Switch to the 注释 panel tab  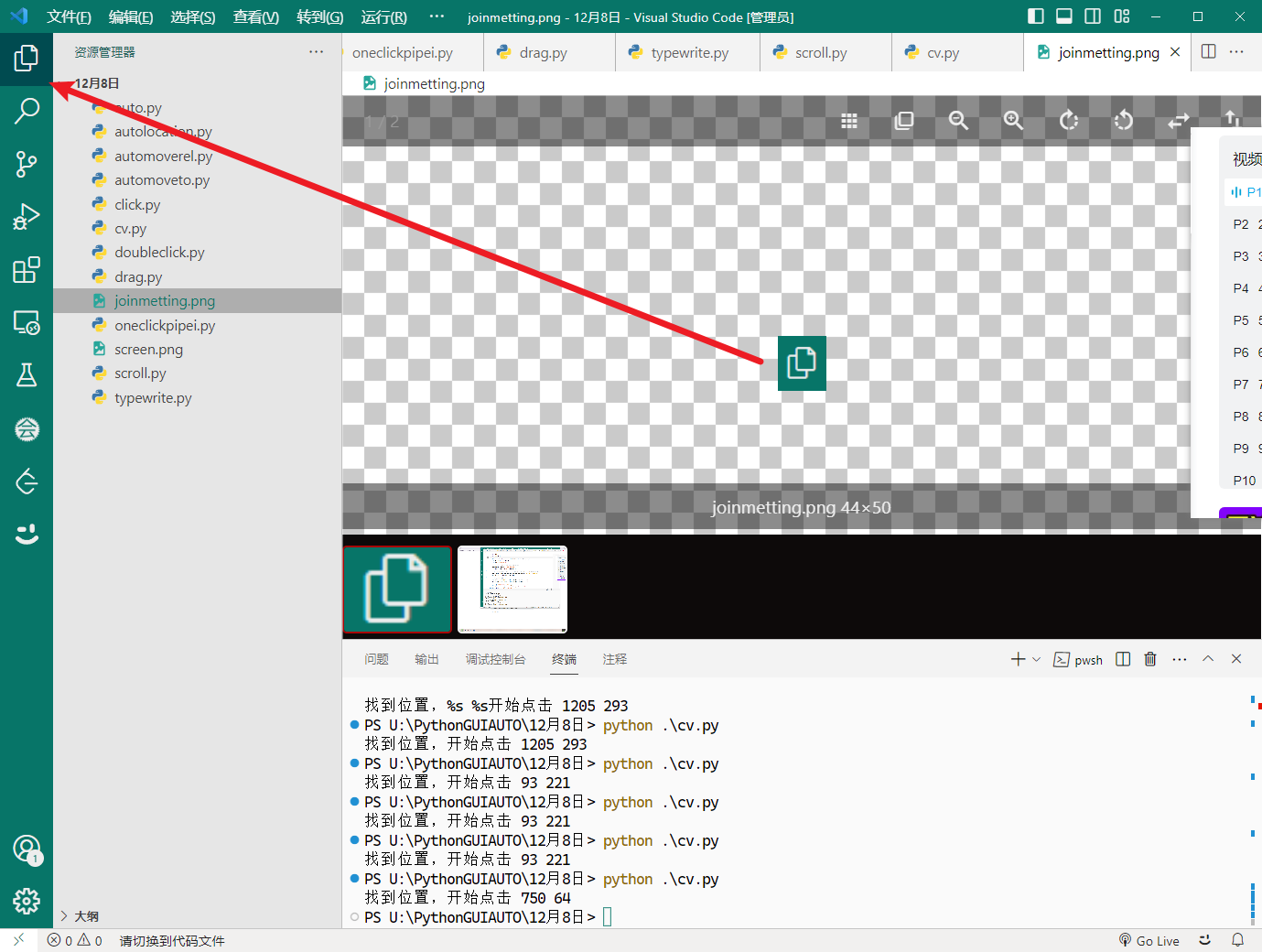click(x=615, y=659)
